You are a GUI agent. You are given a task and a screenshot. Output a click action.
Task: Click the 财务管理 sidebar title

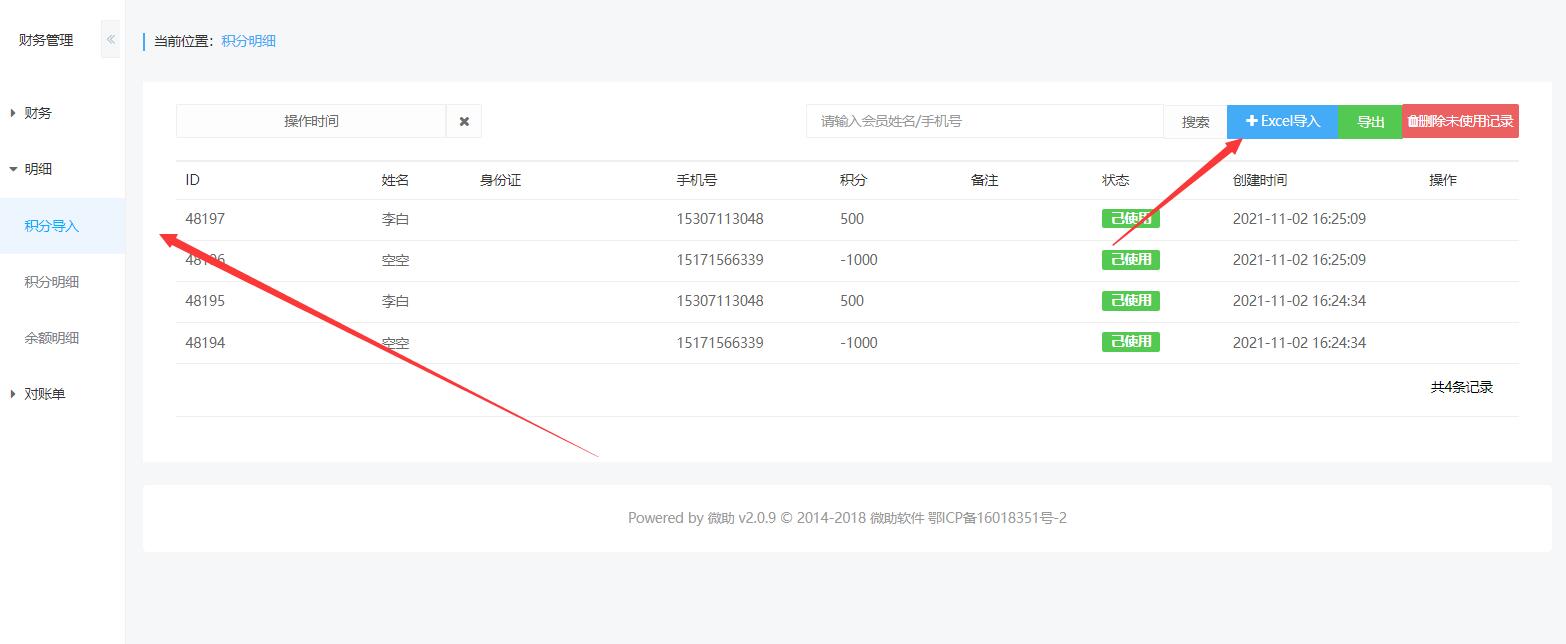[x=46, y=40]
